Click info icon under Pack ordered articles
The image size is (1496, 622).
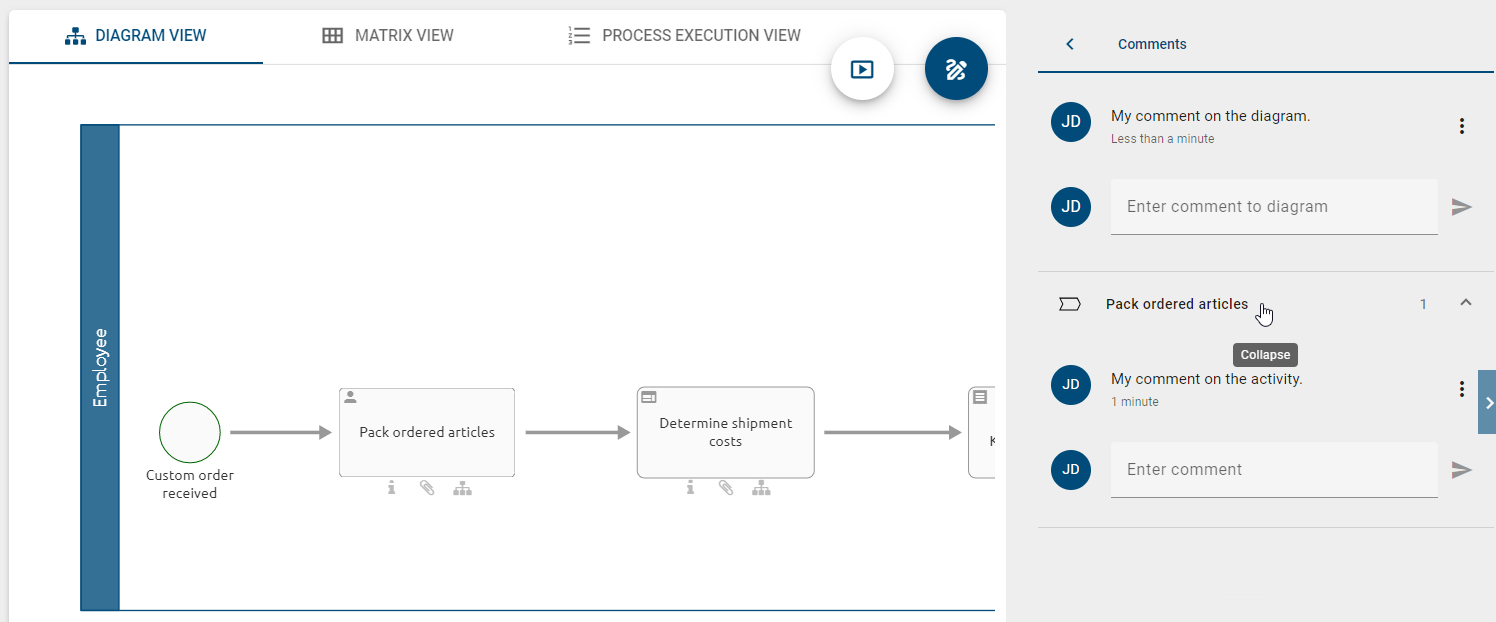(392, 488)
